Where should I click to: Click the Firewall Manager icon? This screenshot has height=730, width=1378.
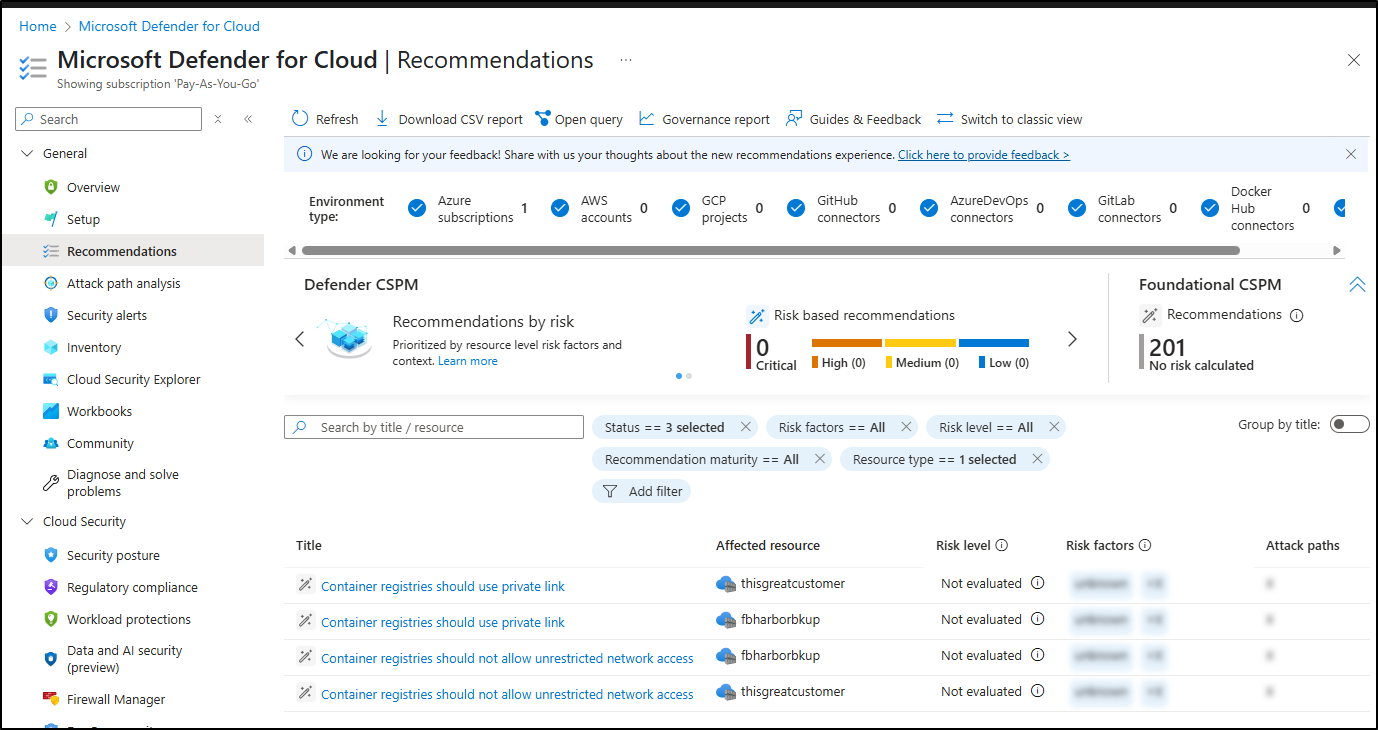pyautogui.click(x=51, y=699)
